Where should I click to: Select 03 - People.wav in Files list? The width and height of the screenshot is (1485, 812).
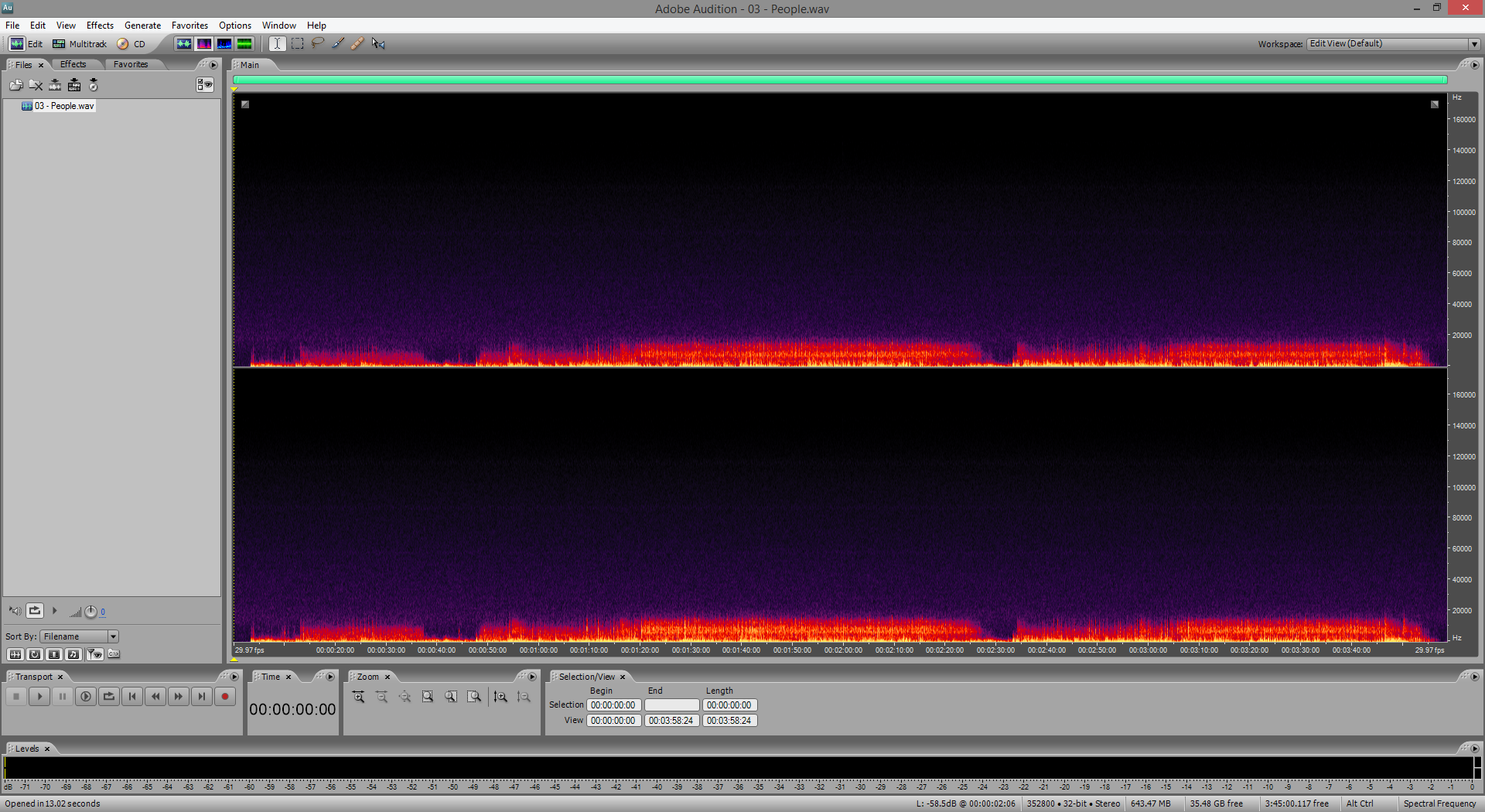pos(60,106)
